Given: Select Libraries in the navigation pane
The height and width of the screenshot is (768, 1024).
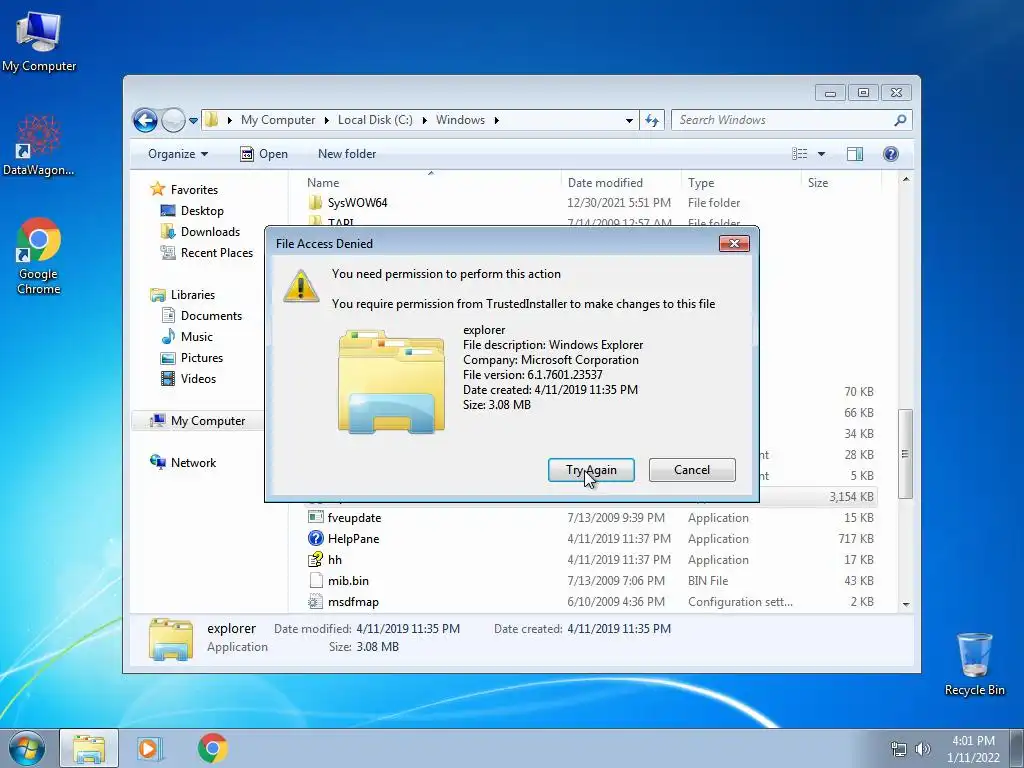Looking at the screenshot, I should [x=193, y=295].
